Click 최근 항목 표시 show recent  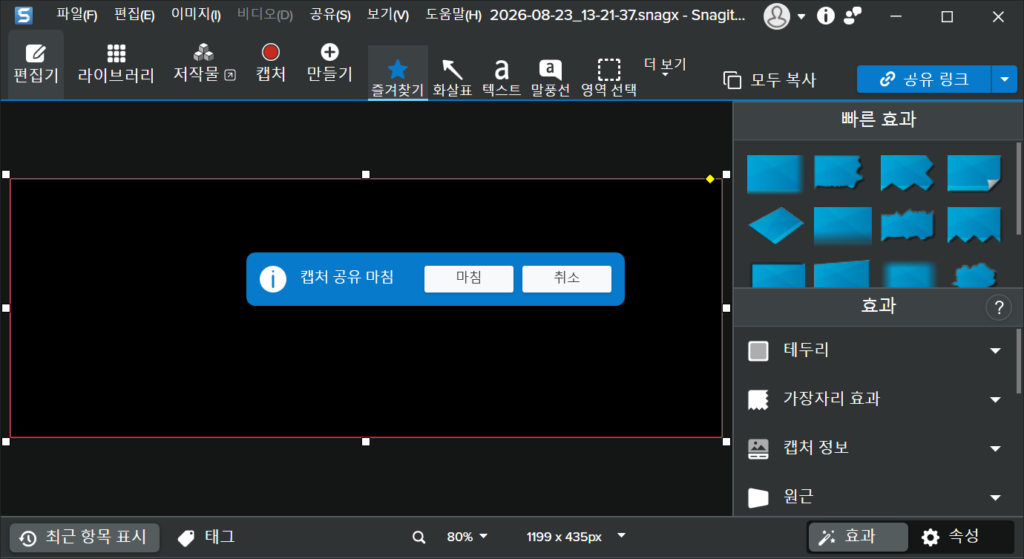click(84, 537)
